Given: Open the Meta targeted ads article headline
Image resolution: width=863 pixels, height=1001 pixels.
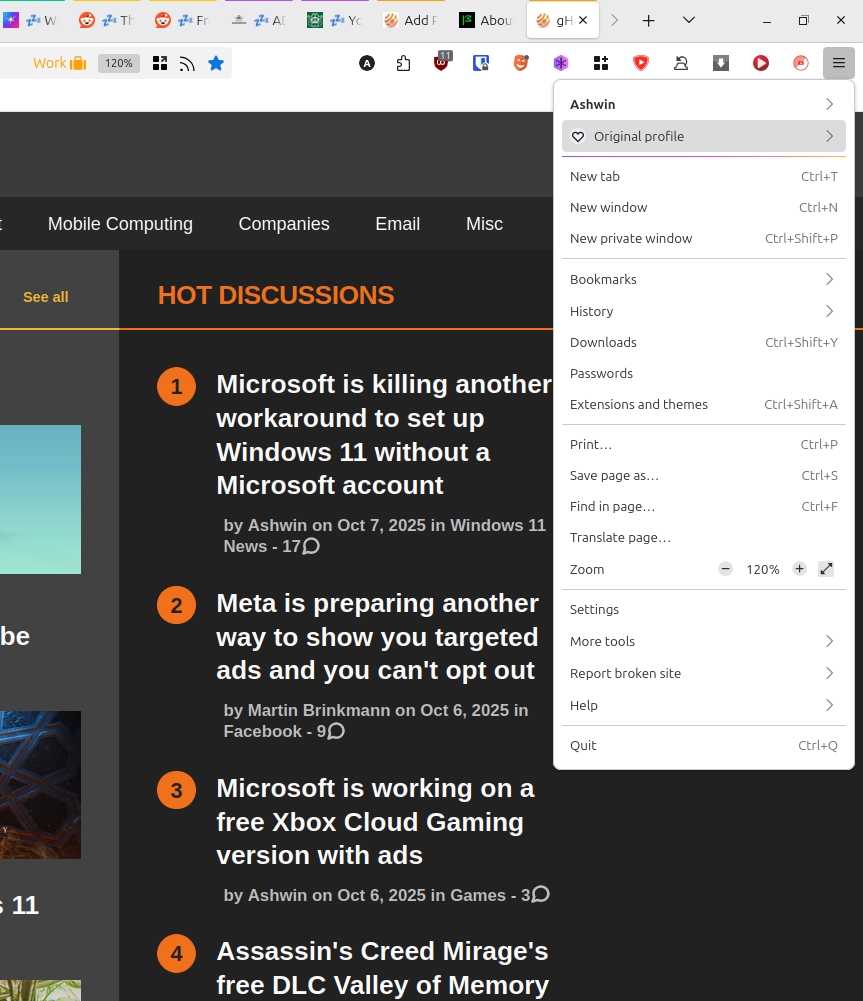Looking at the screenshot, I should pos(377,637).
